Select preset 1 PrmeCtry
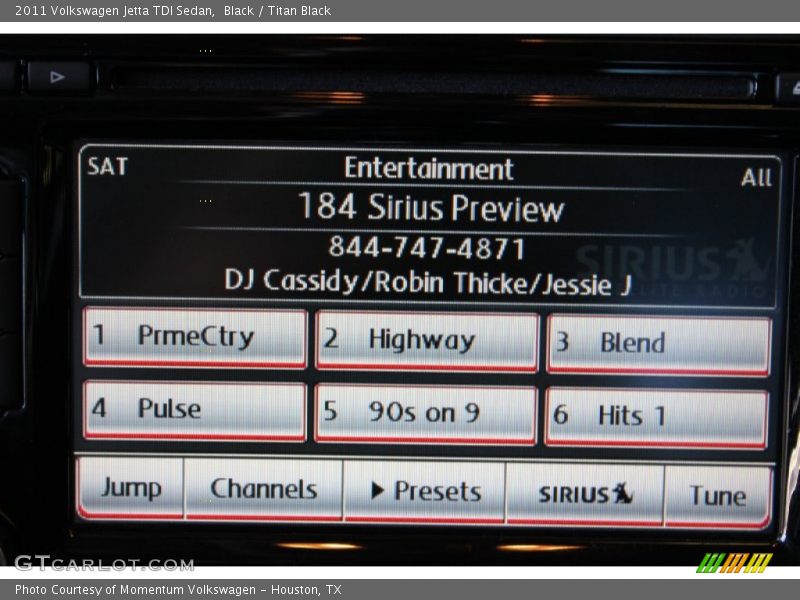 (x=195, y=337)
